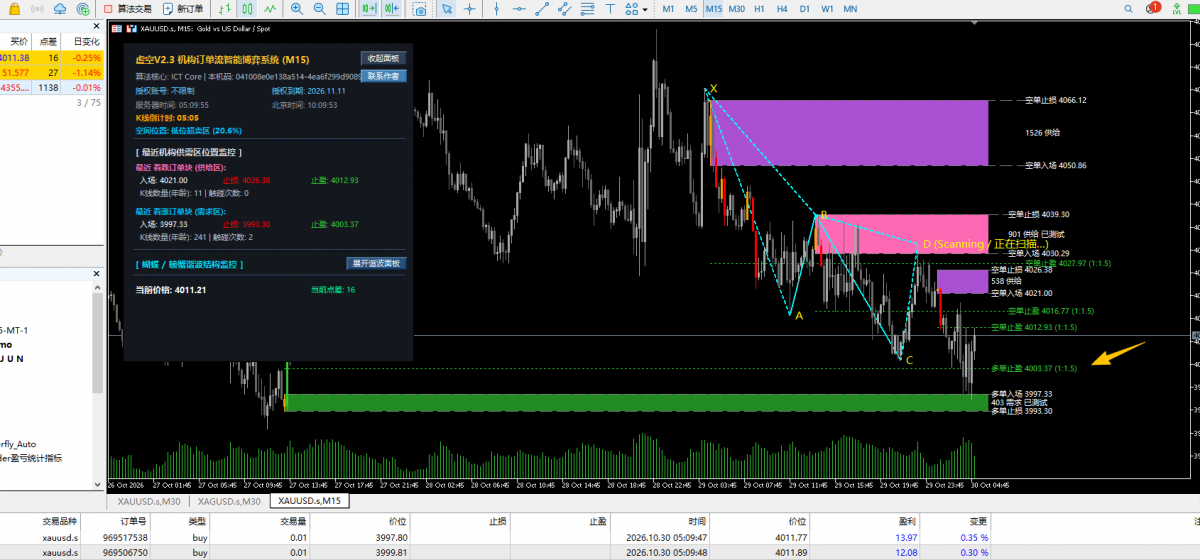Image resolution: width=1200 pixels, height=560 pixels.
Task: Sort trades by 订单号 column
Action: (x=135, y=521)
